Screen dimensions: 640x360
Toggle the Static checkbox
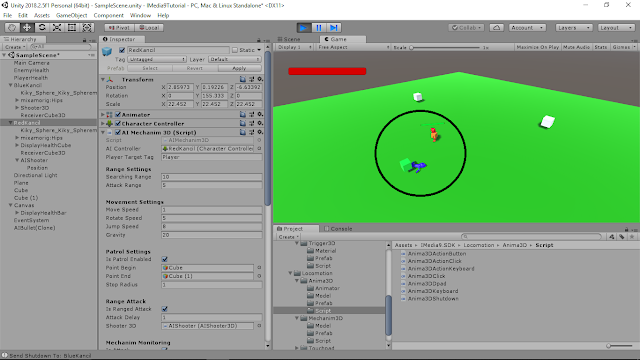[x=235, y=50]
